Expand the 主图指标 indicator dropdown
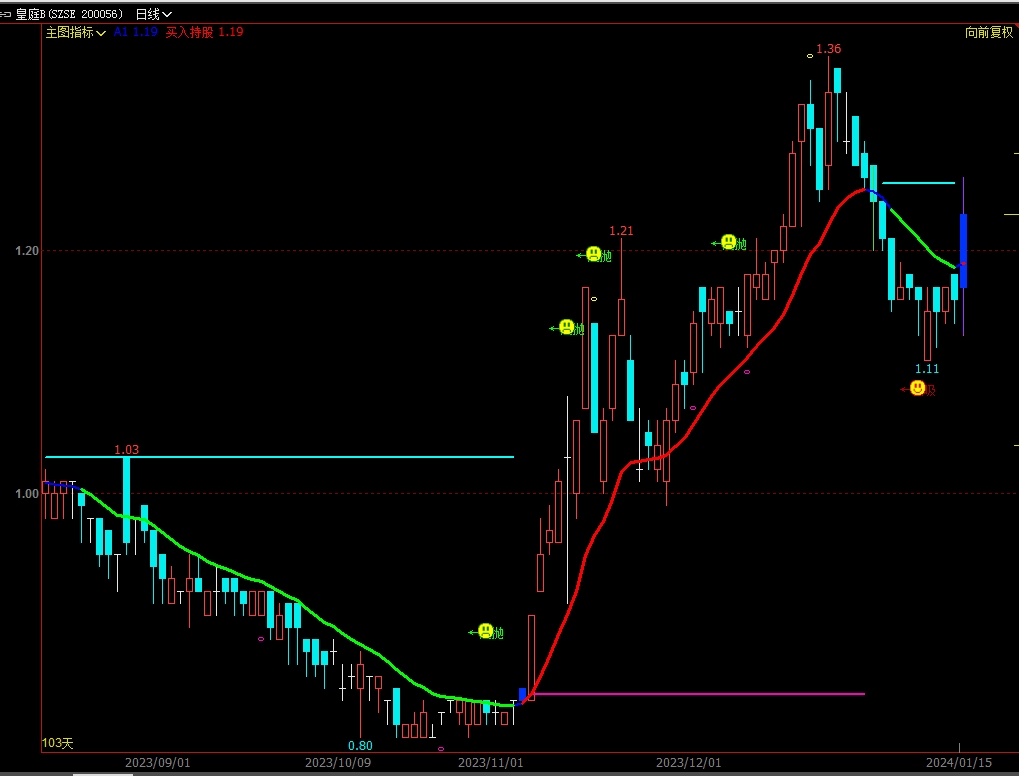The width and height of the screenshot is (1019, 776). (76, 32)
